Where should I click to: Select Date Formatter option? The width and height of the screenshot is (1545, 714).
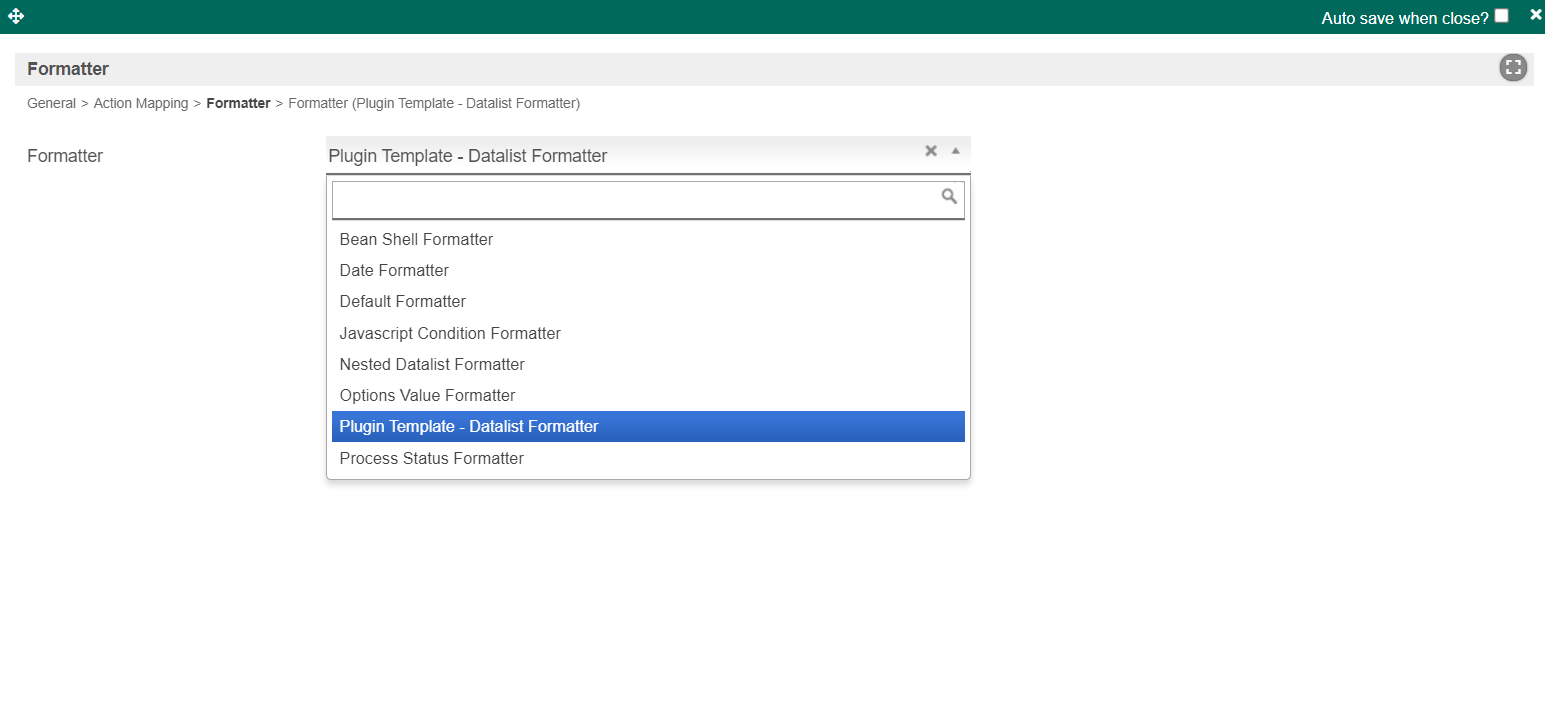394,271
